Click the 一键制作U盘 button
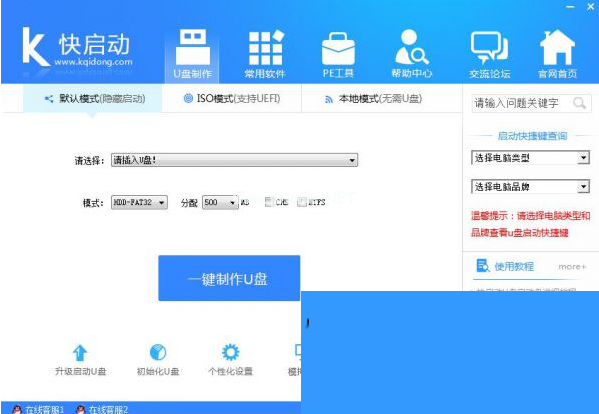 [229, 278]
